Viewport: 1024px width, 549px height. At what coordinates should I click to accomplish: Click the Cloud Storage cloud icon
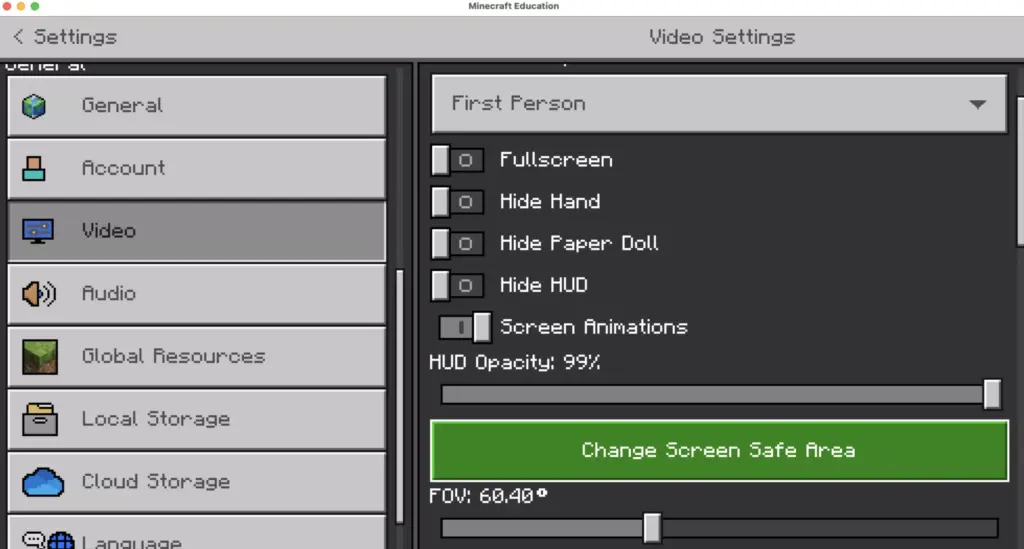(43, 482)
